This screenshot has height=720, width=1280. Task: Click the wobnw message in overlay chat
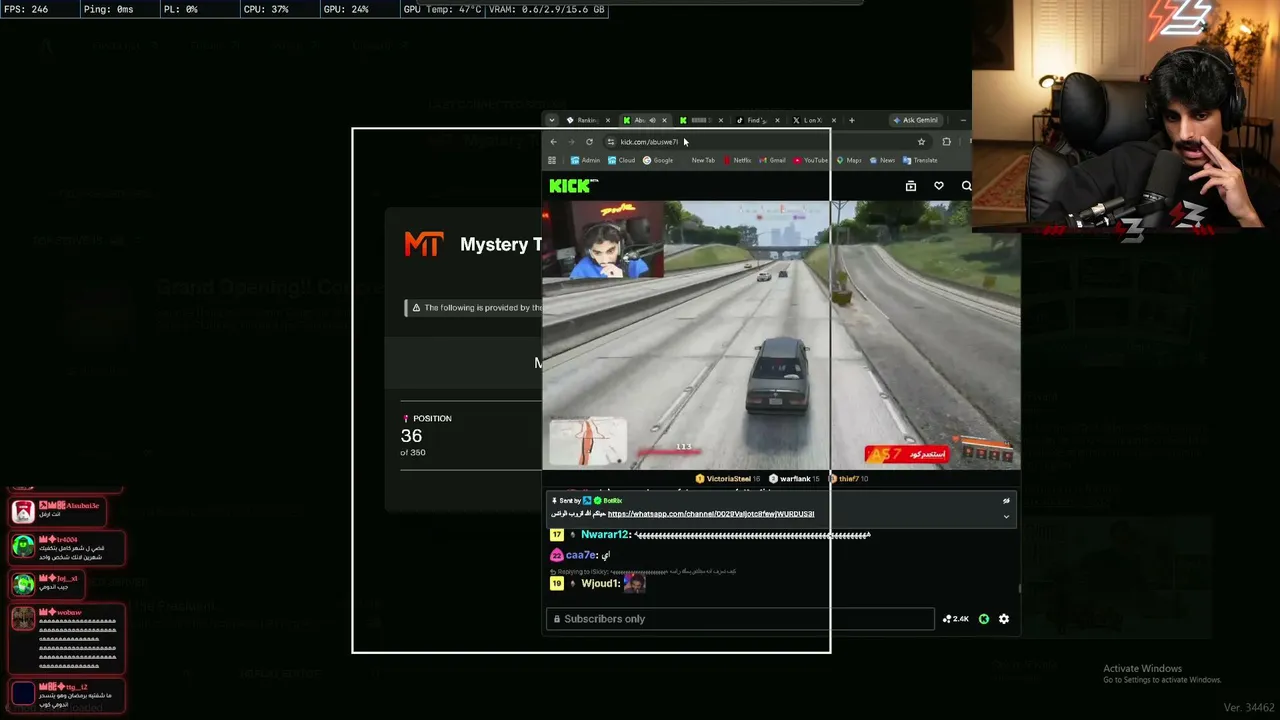[x=68, y=638]
